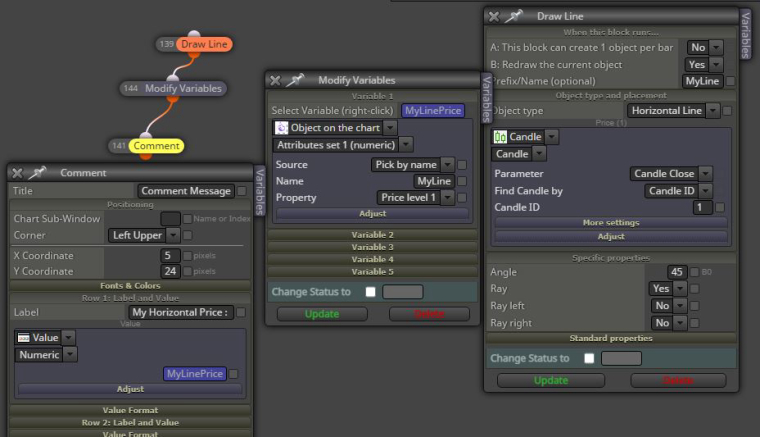
Task: Open Corner Left Upper dropdown
Action: tap(143, 235)
